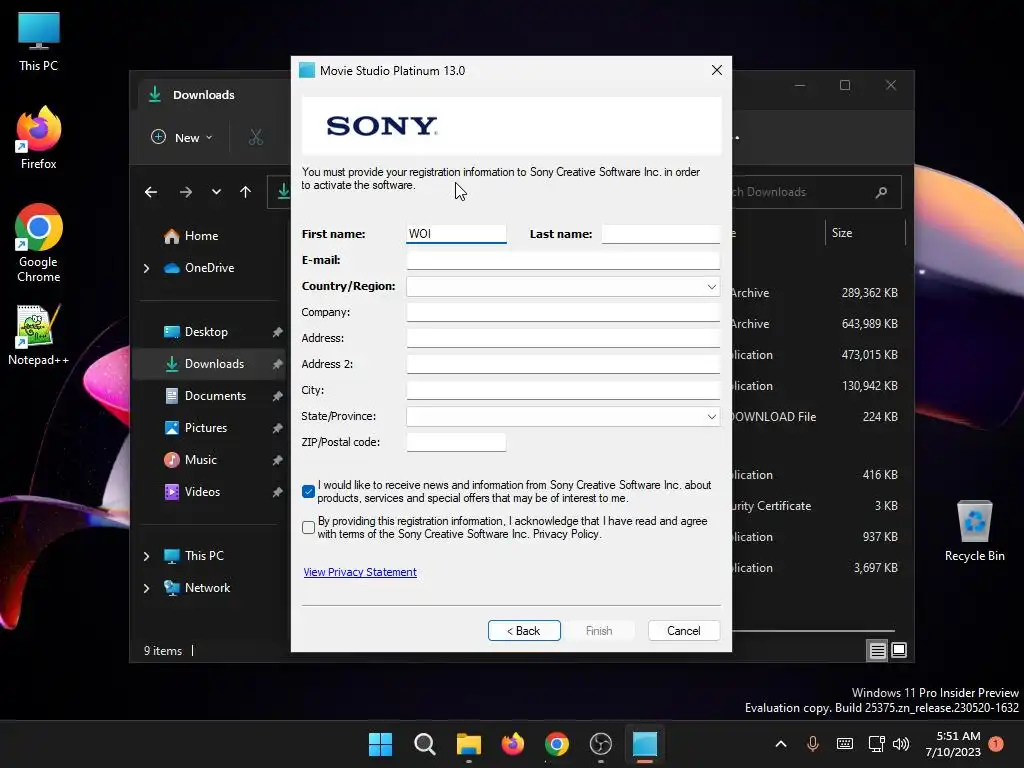Go forward in Downloads Explorer window

(185, 192)
